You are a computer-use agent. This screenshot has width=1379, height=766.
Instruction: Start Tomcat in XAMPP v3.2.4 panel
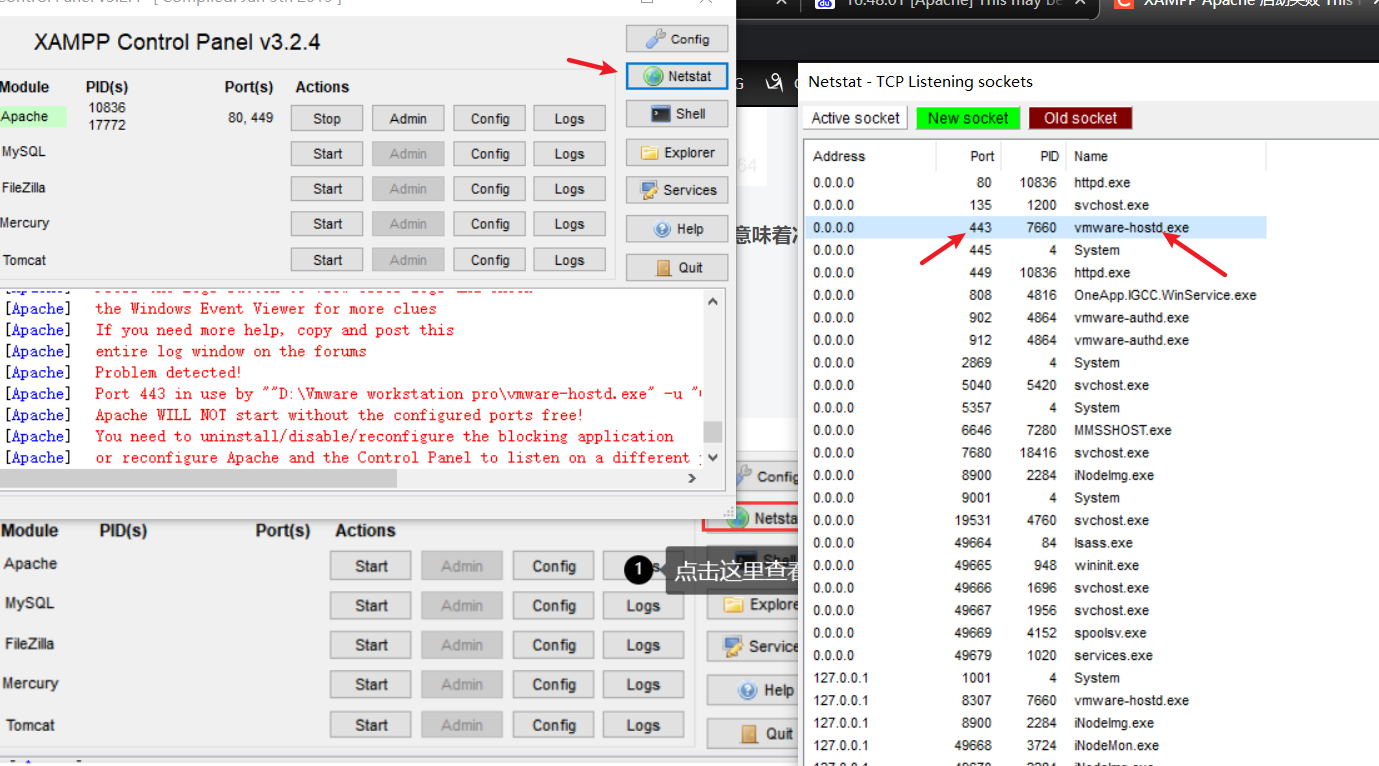[327, 260]
